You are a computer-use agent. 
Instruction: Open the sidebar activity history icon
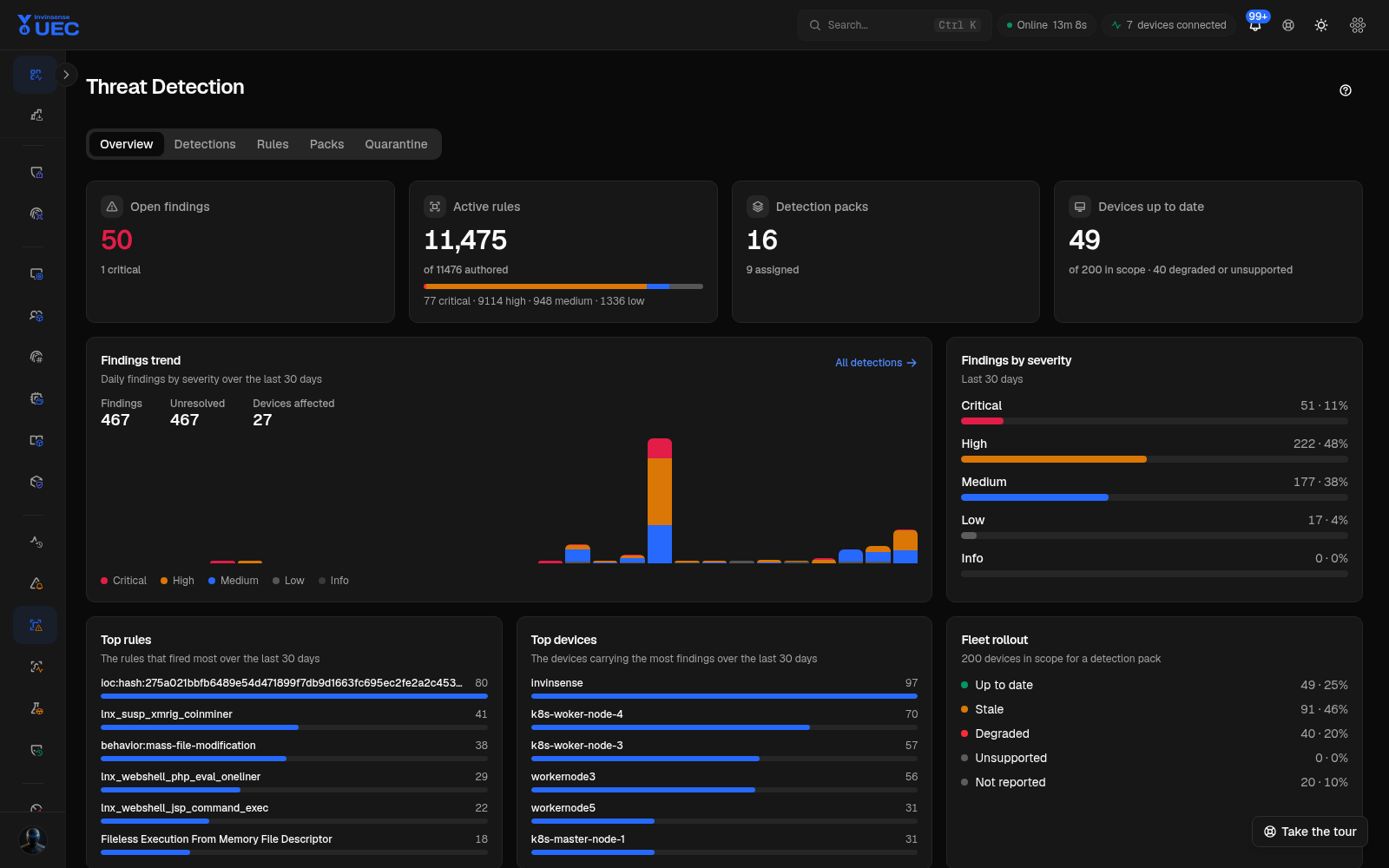point(36,542)
